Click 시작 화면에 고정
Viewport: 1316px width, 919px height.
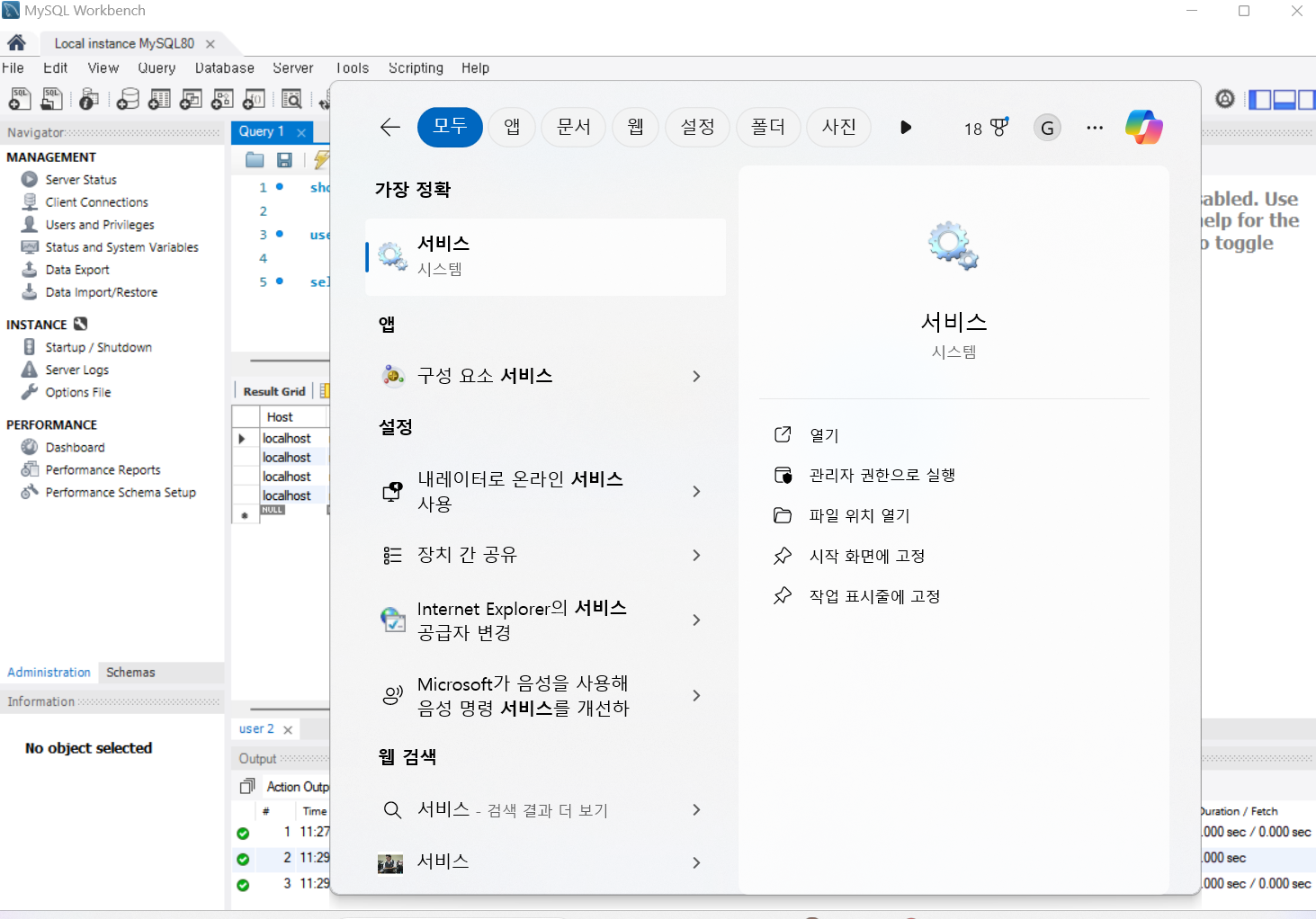pos(849,556)
